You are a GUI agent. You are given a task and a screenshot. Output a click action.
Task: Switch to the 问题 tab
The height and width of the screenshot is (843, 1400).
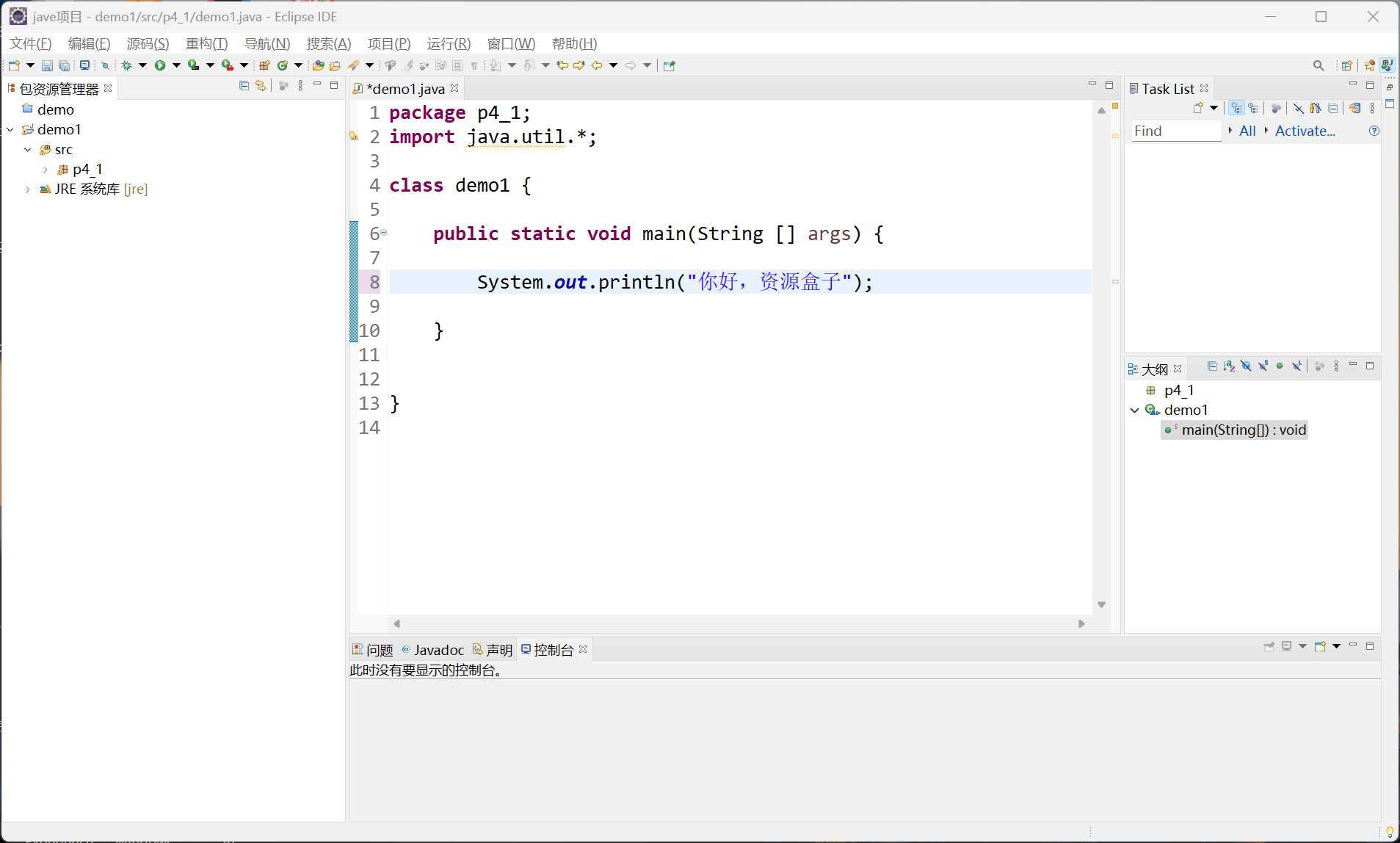tap(373, 649)
